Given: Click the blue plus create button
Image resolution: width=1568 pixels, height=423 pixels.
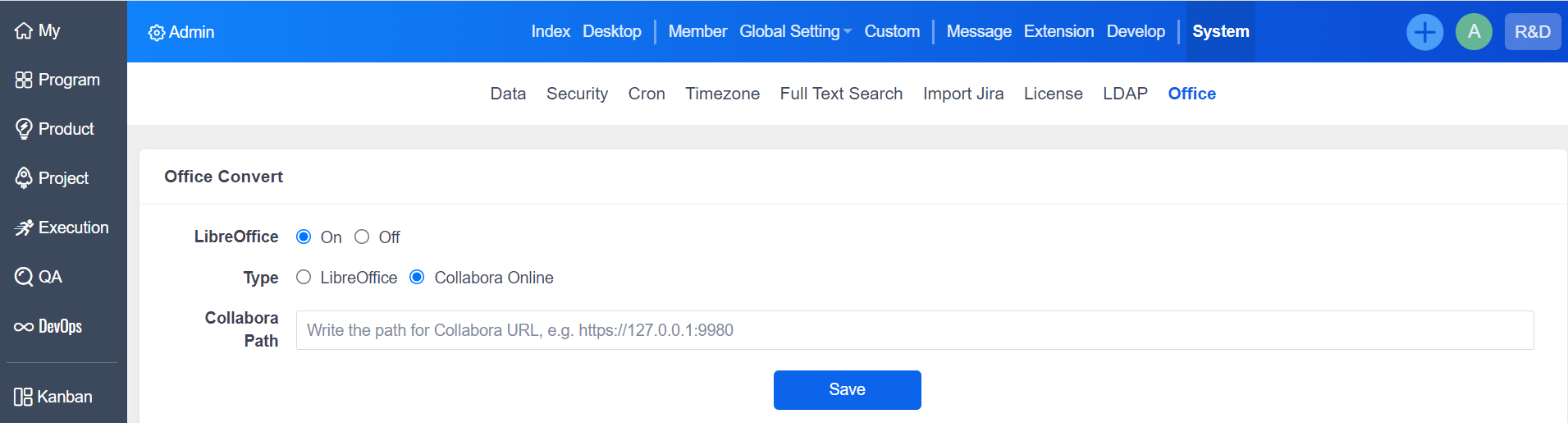Looking at the screenshot, I should 1424,32.
